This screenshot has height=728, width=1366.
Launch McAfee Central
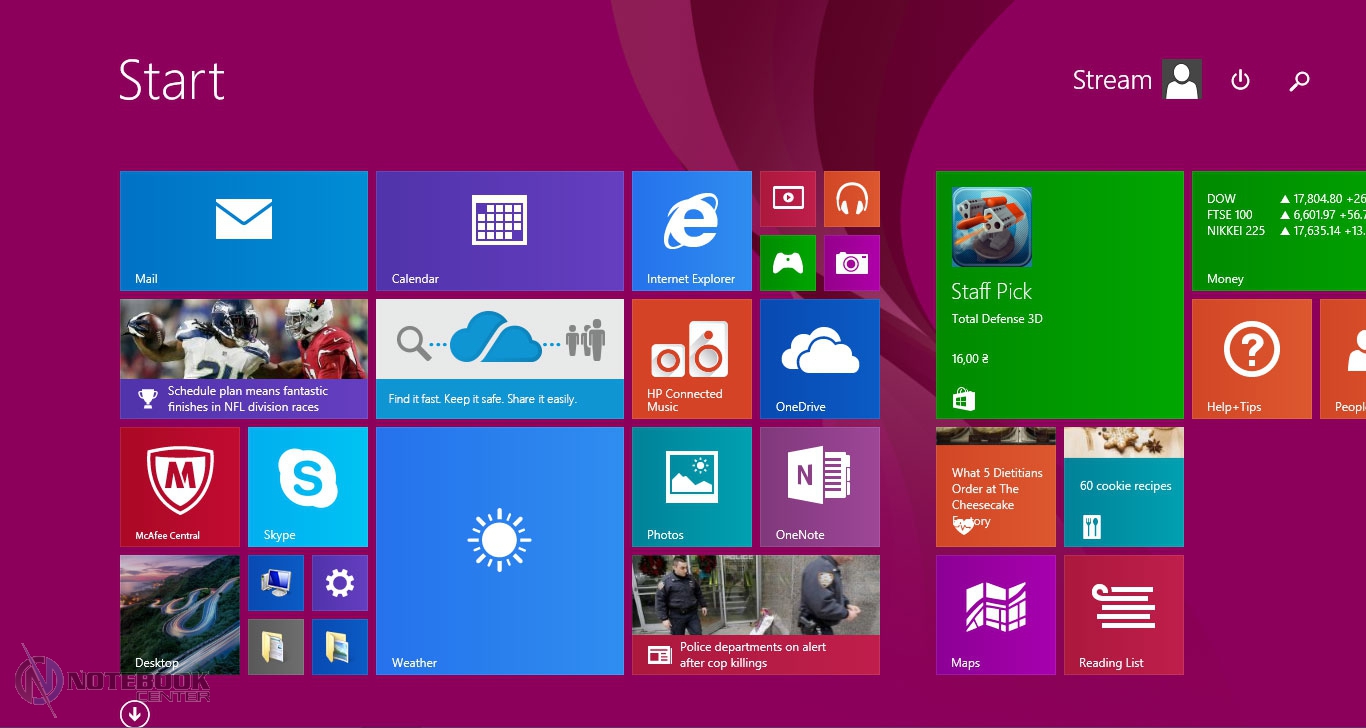pos(180,486)
